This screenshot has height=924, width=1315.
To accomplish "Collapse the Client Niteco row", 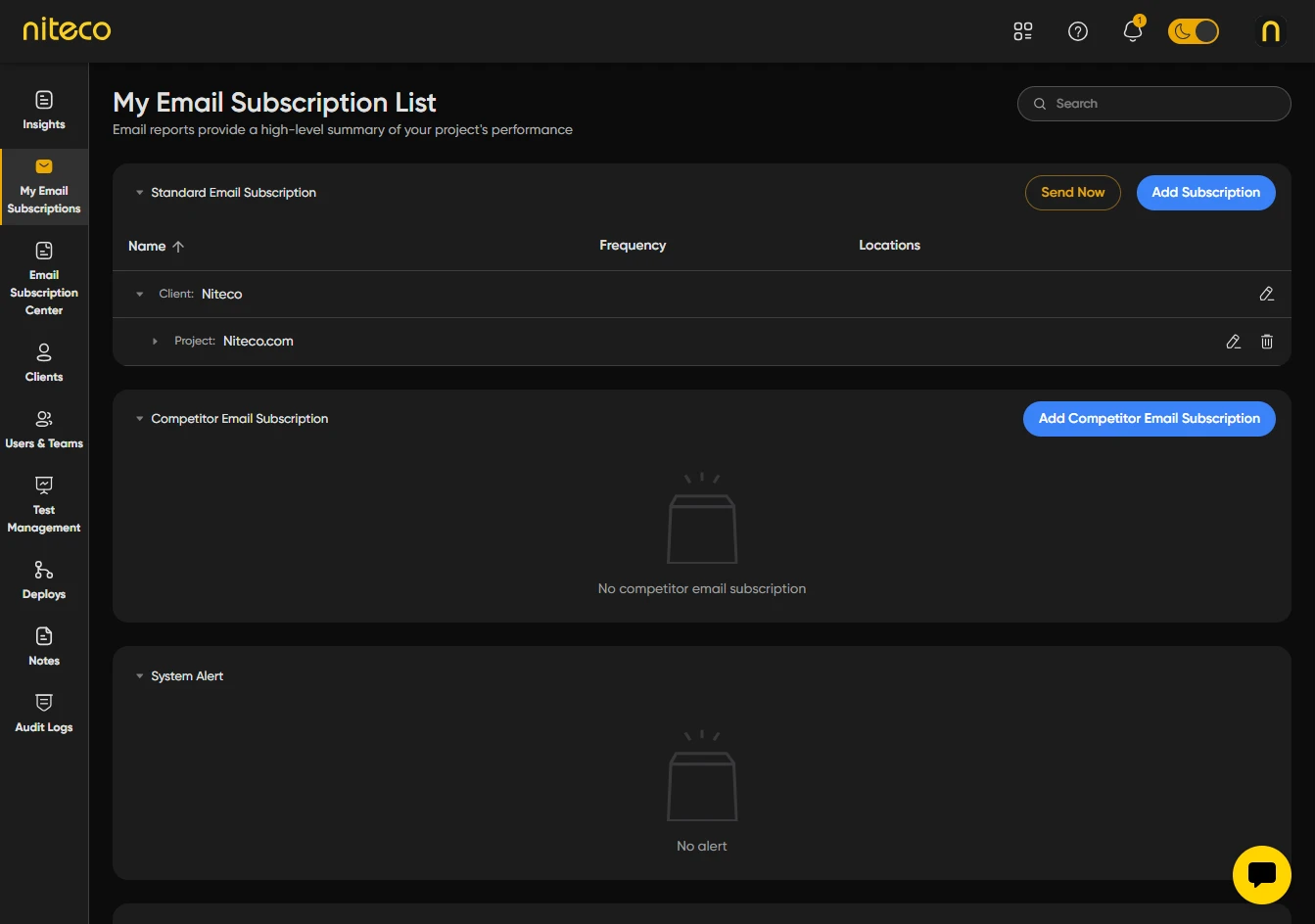I will [x=140, y=295].
